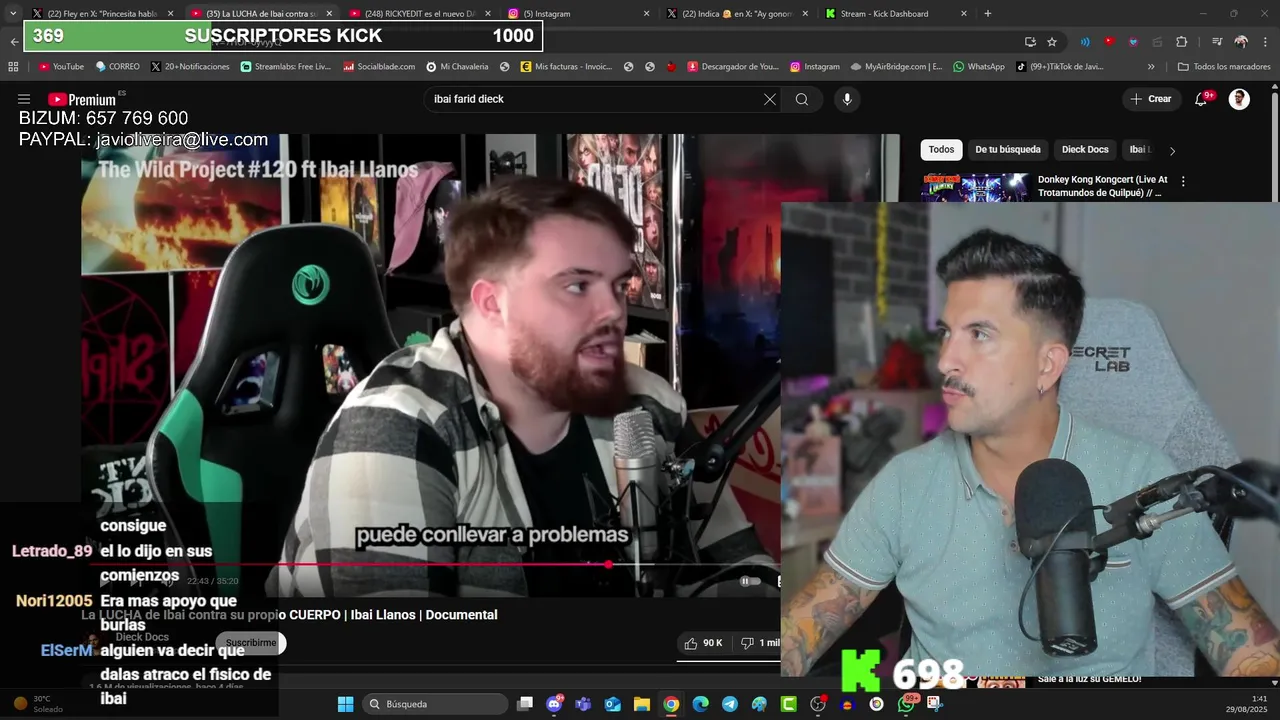Toggle autoplay switch in video player

[750, 581]
